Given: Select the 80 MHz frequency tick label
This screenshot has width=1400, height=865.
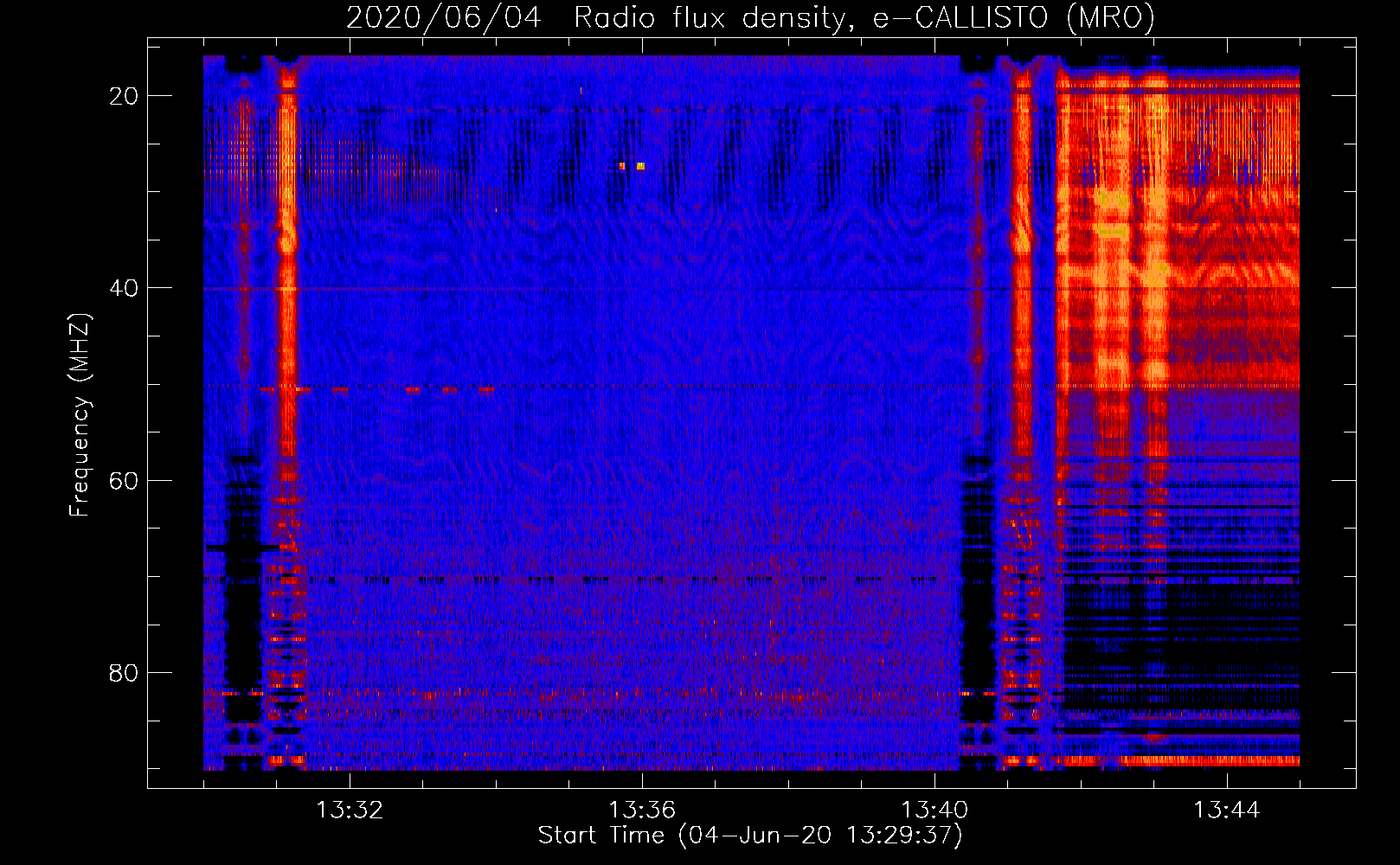Looking at the screenshot, I should click(124, 672).
